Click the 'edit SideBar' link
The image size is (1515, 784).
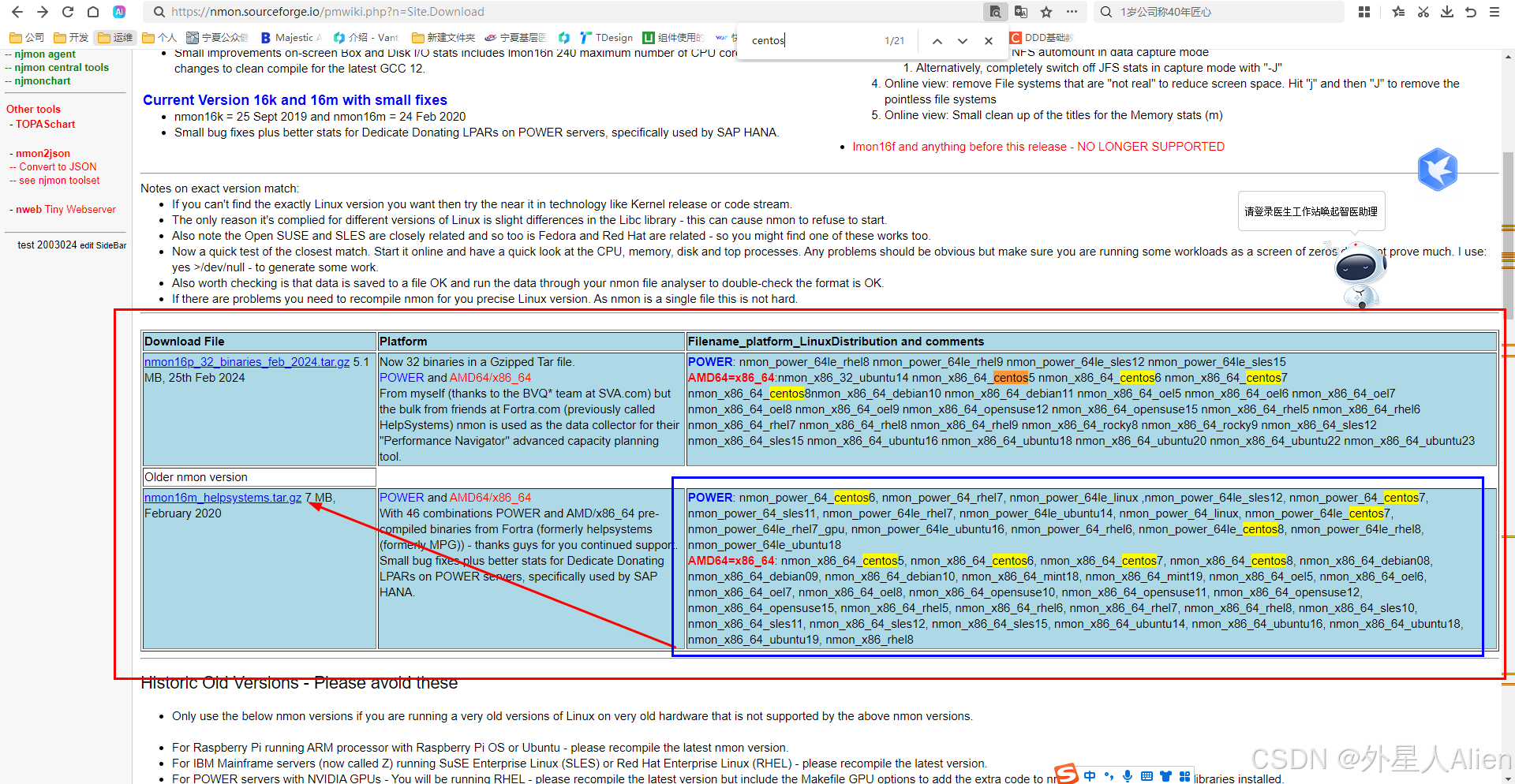103,245
